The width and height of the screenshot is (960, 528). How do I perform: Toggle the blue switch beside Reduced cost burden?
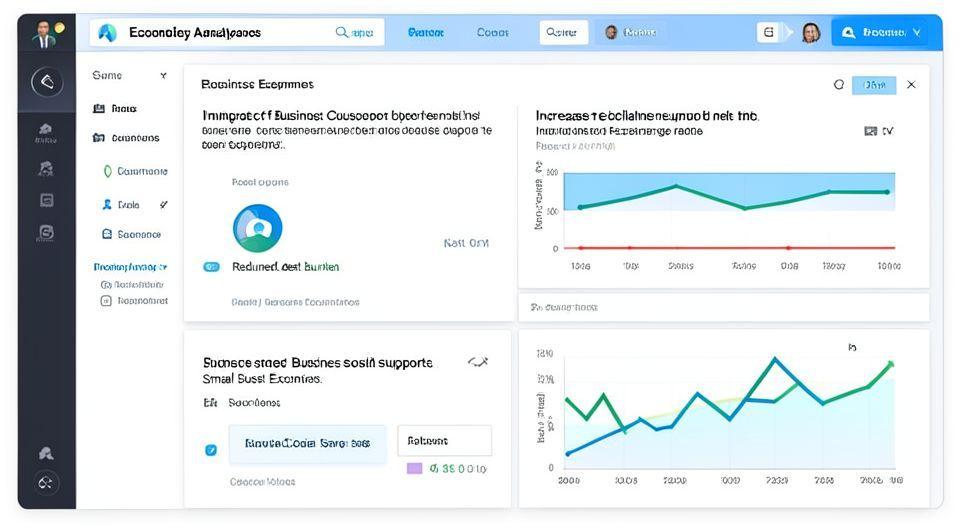[211, 267]
